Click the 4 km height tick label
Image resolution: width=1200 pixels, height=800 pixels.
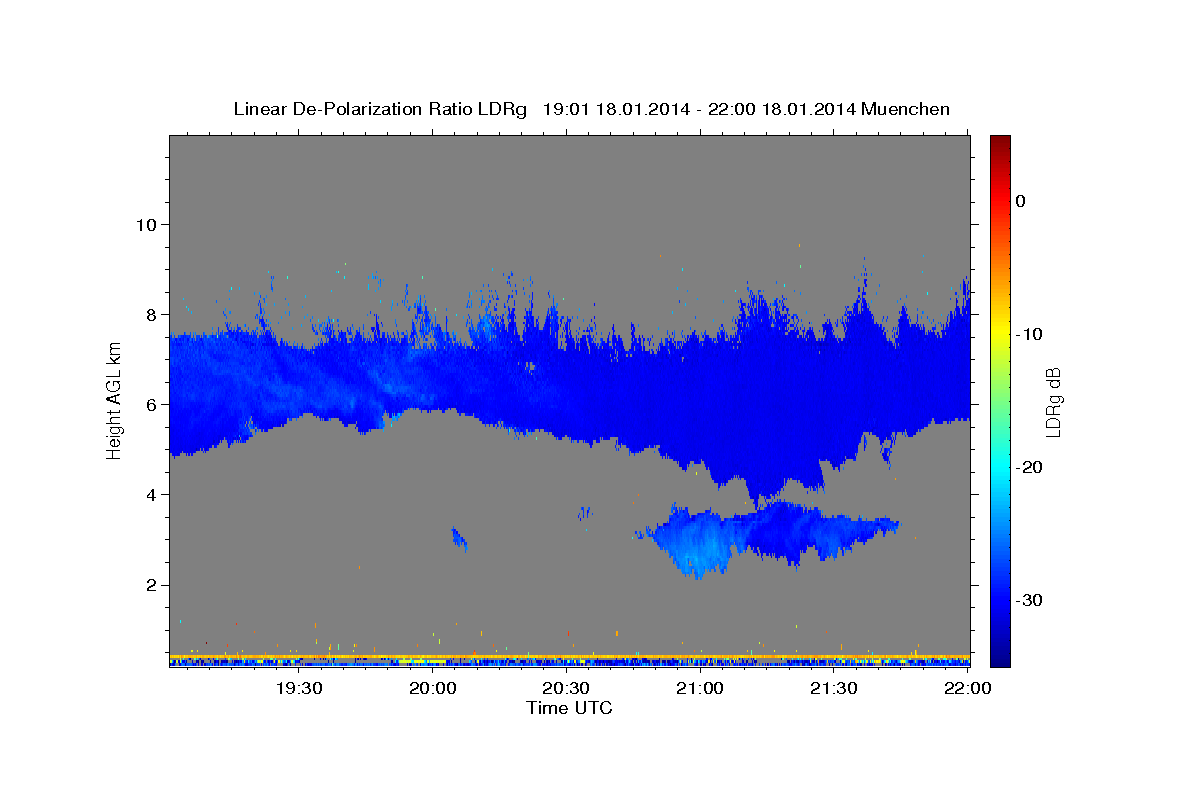click(151, 494)
